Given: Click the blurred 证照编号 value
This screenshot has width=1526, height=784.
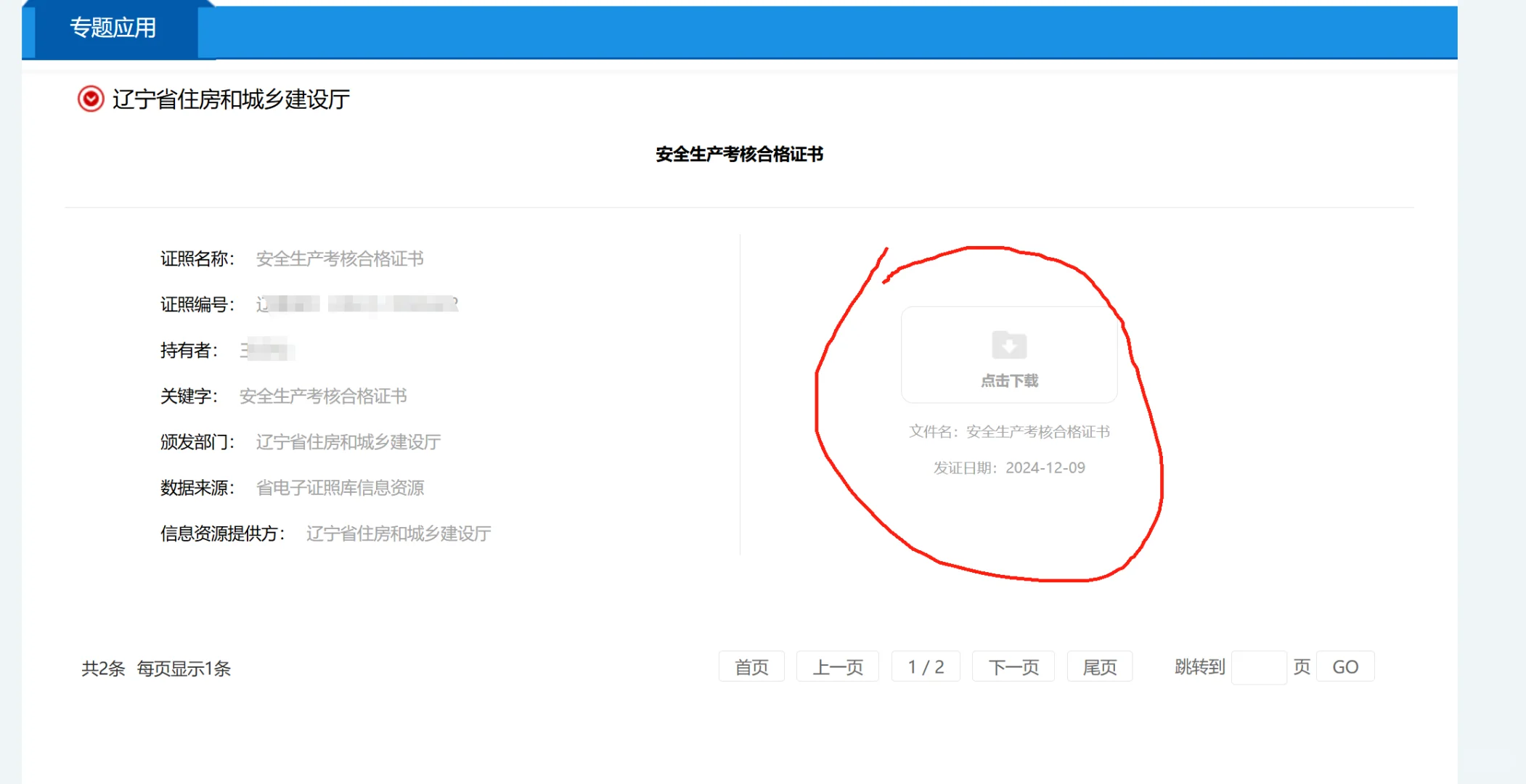Looking at the screenshot, I should coord(356,304).
